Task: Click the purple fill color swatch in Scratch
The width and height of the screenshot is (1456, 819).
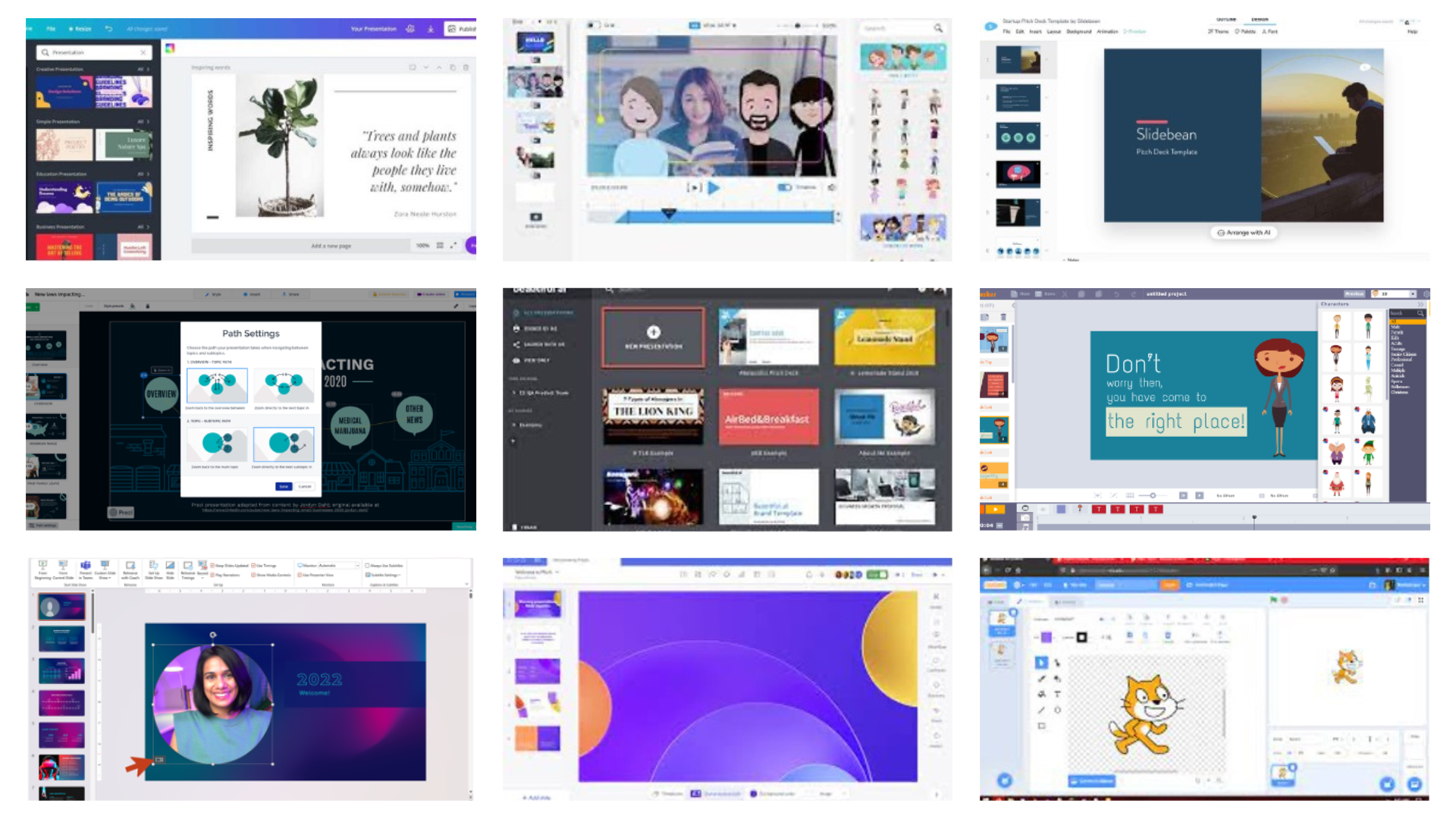Action: pos(1046,637)
